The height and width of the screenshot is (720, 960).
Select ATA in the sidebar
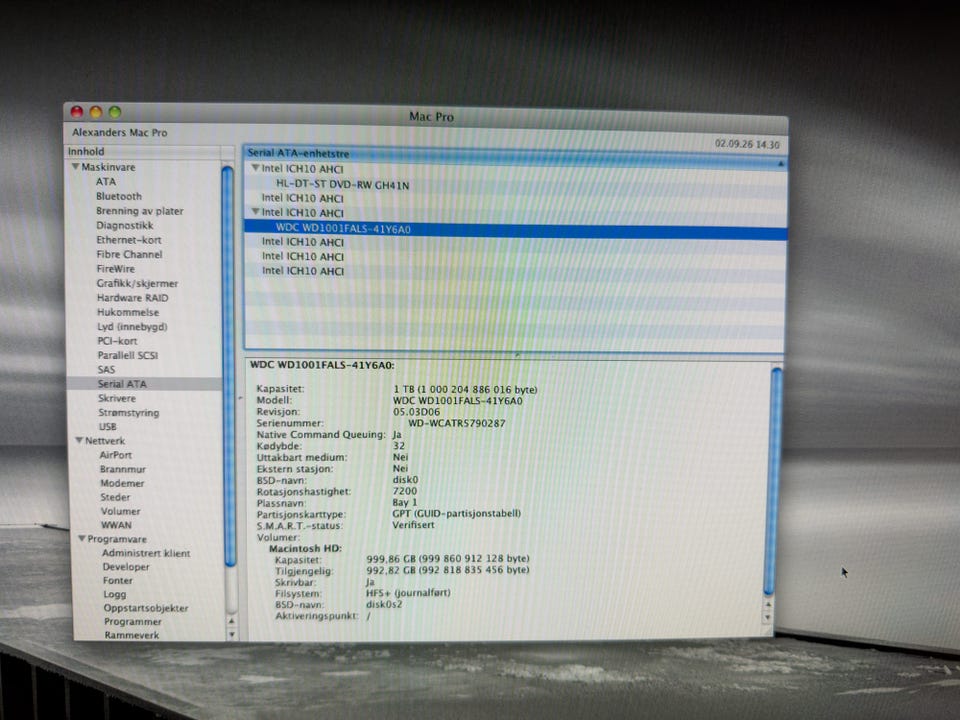[x=105, y=181]
